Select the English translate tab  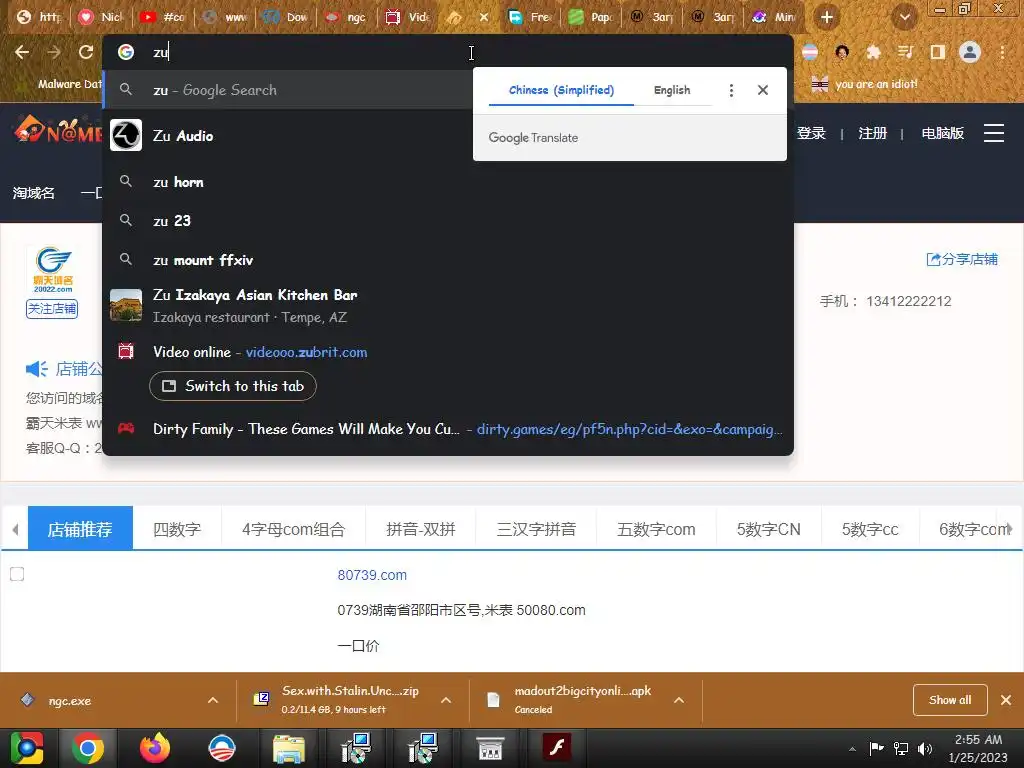pos(672,90)
